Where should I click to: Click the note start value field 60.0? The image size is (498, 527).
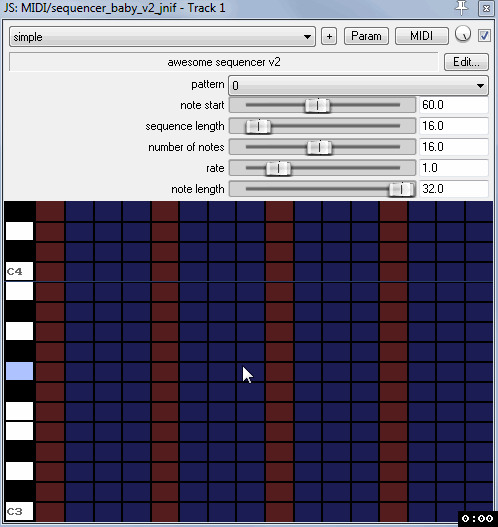(x=454, y=105)
